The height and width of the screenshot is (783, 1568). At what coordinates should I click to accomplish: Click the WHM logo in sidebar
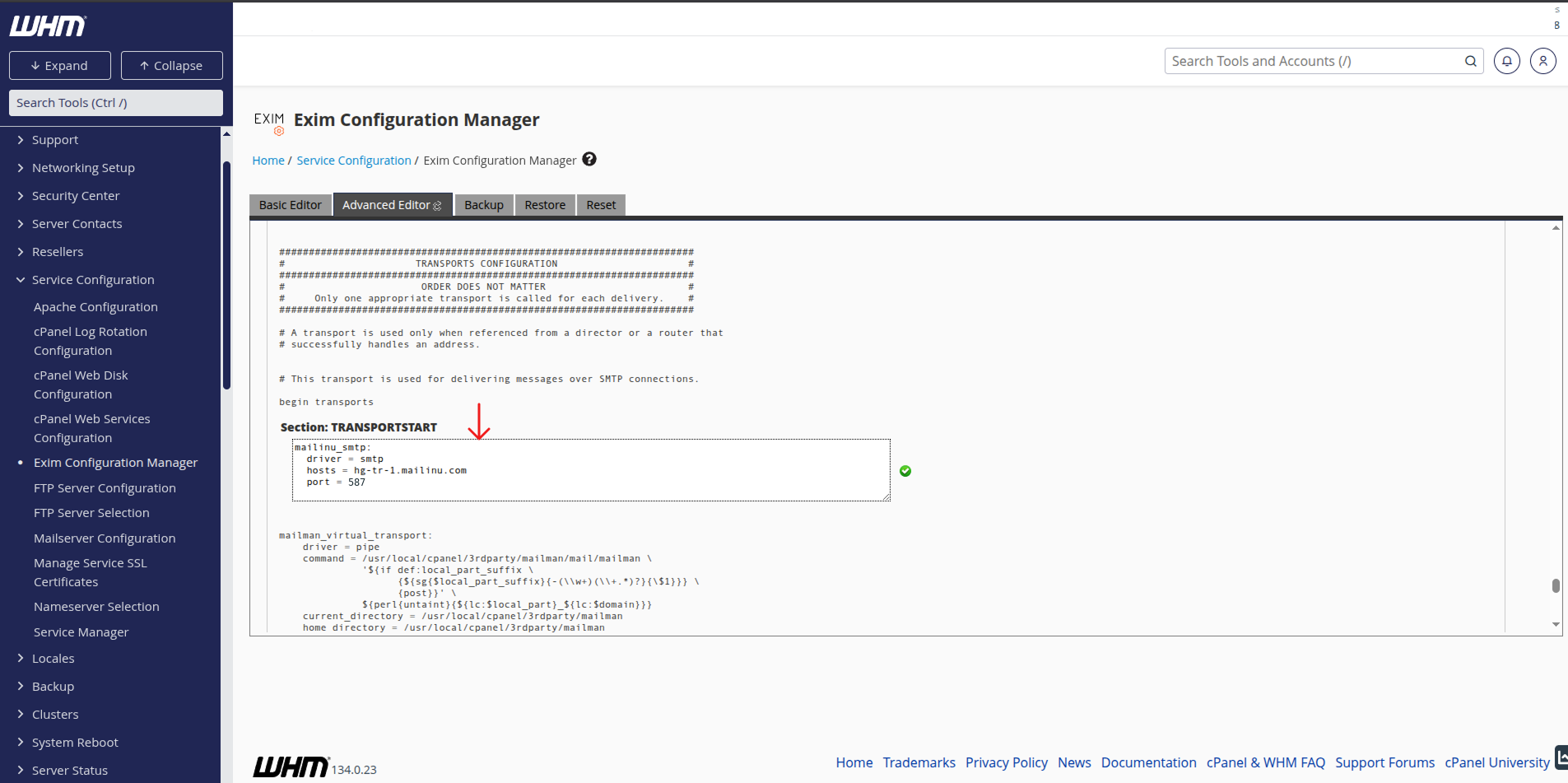(48, 26)
